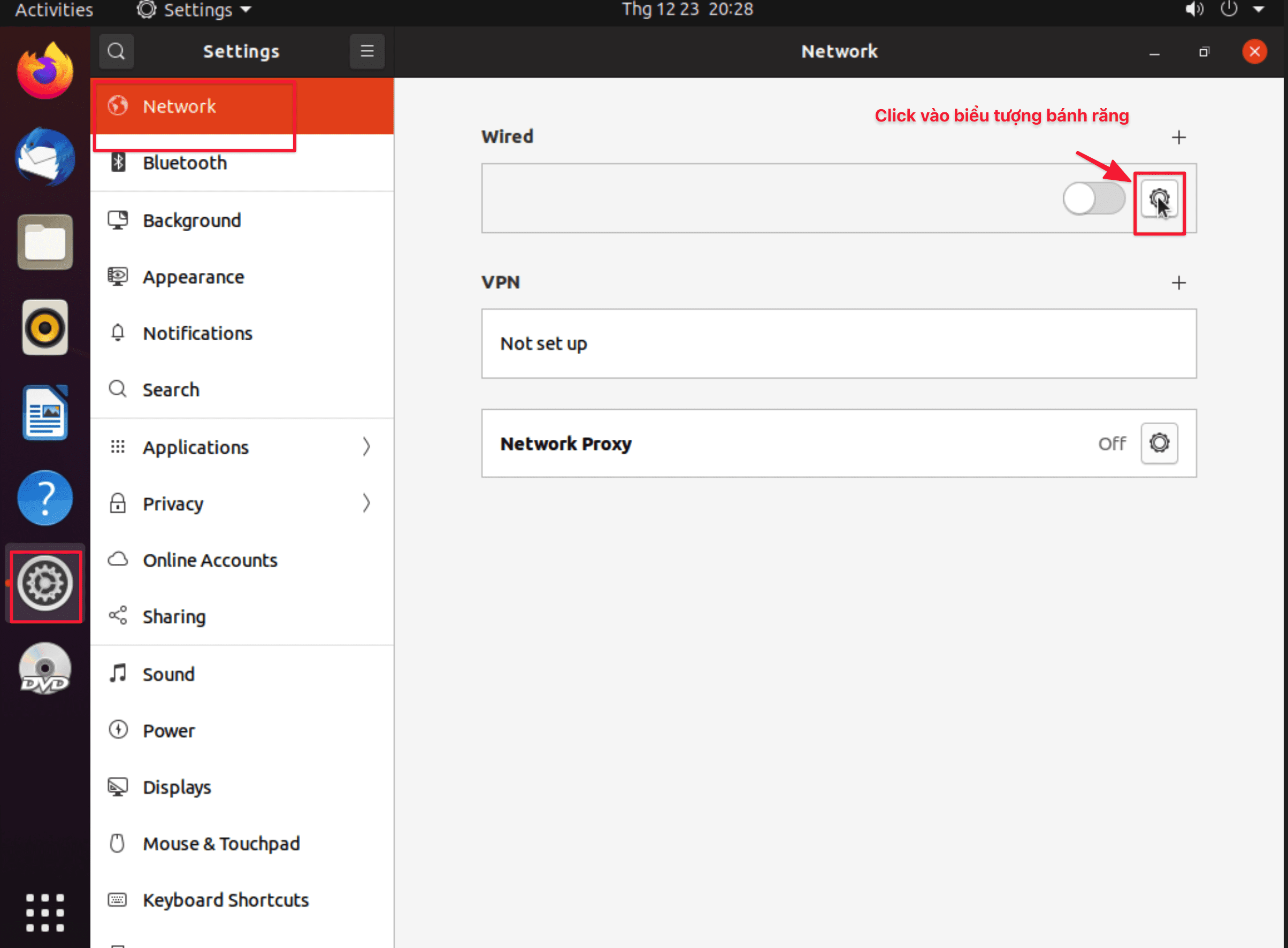Add a new VPN connection
This screenshot has height=948, width=1288.
[1178, 282]
